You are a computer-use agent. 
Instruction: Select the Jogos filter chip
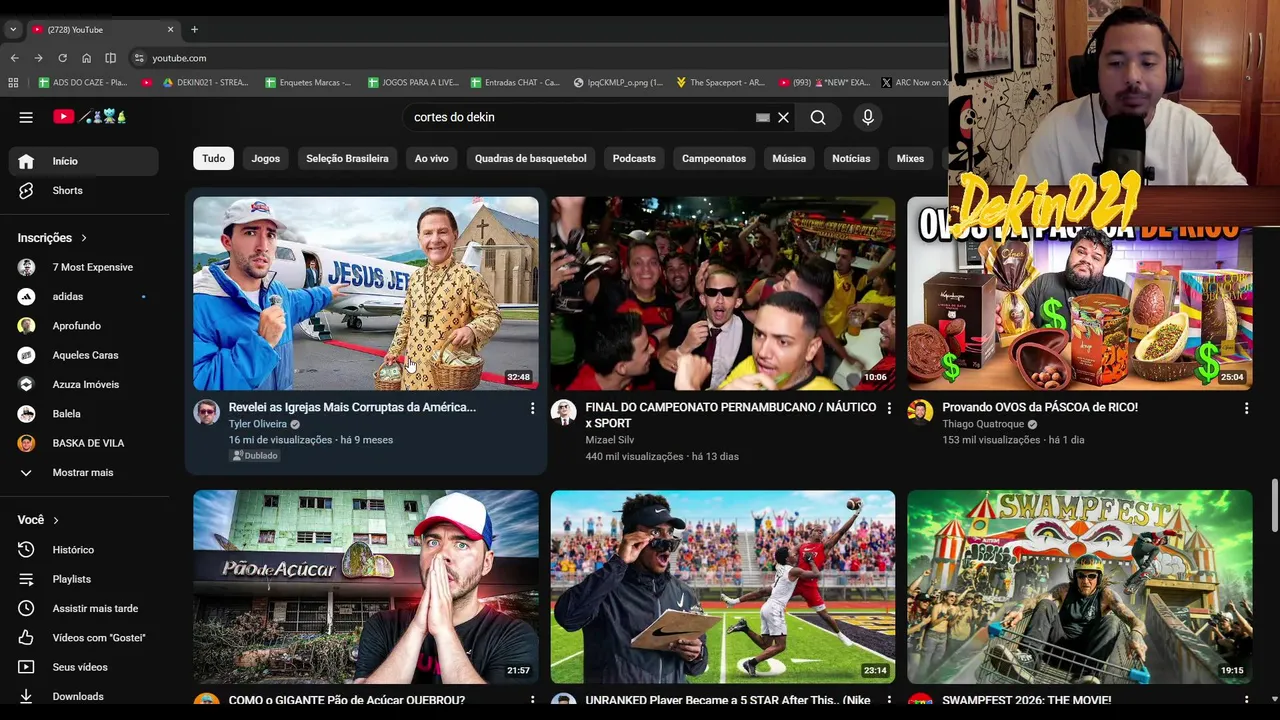tap(266, 158)
